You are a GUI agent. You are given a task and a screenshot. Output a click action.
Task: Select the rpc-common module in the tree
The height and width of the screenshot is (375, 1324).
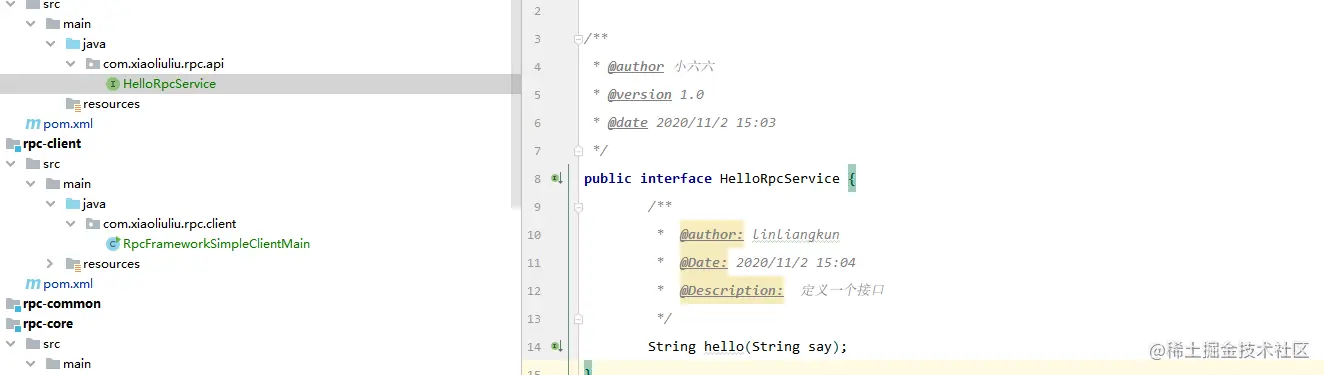click(x=62, y=304)
